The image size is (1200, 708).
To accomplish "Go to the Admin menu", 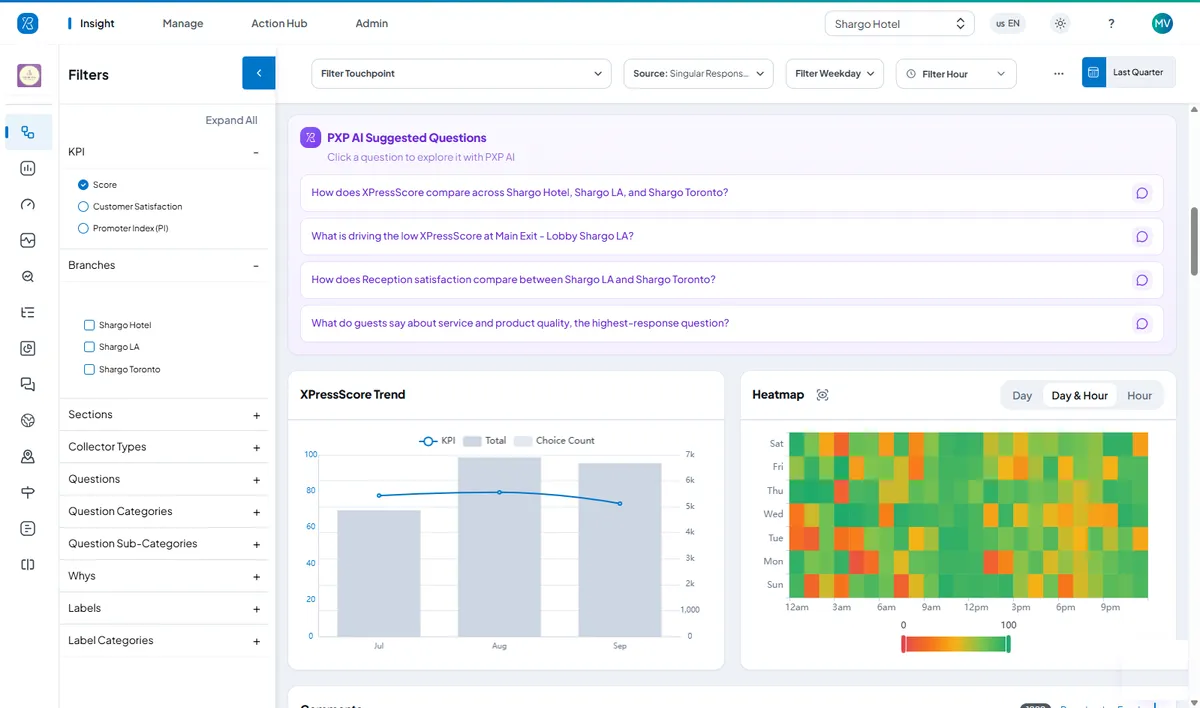I will (372, 24).
